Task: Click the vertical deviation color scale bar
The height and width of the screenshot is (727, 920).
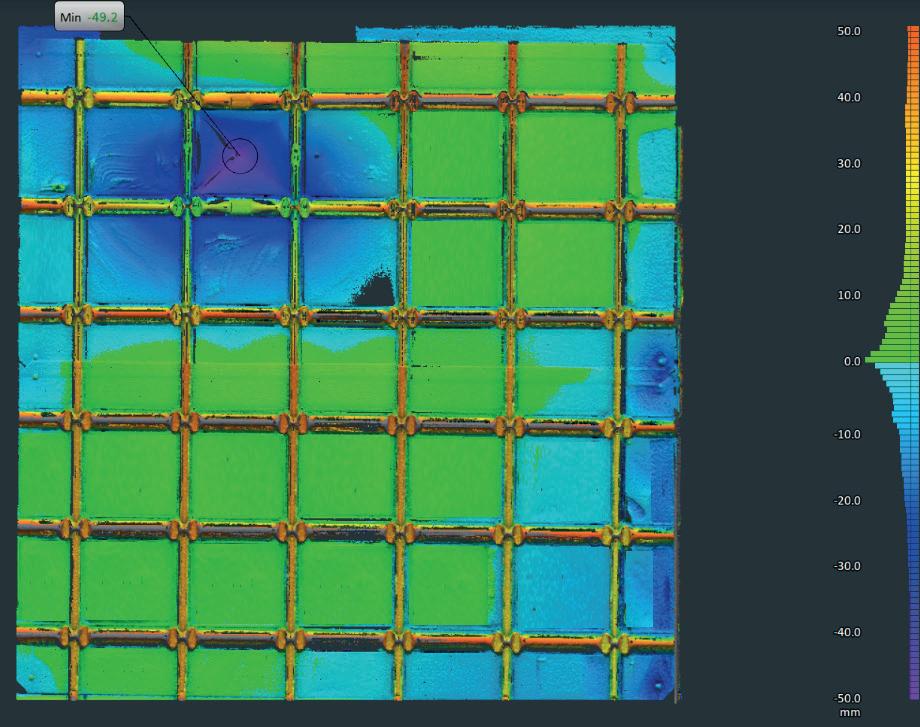Action: (914, 363)
